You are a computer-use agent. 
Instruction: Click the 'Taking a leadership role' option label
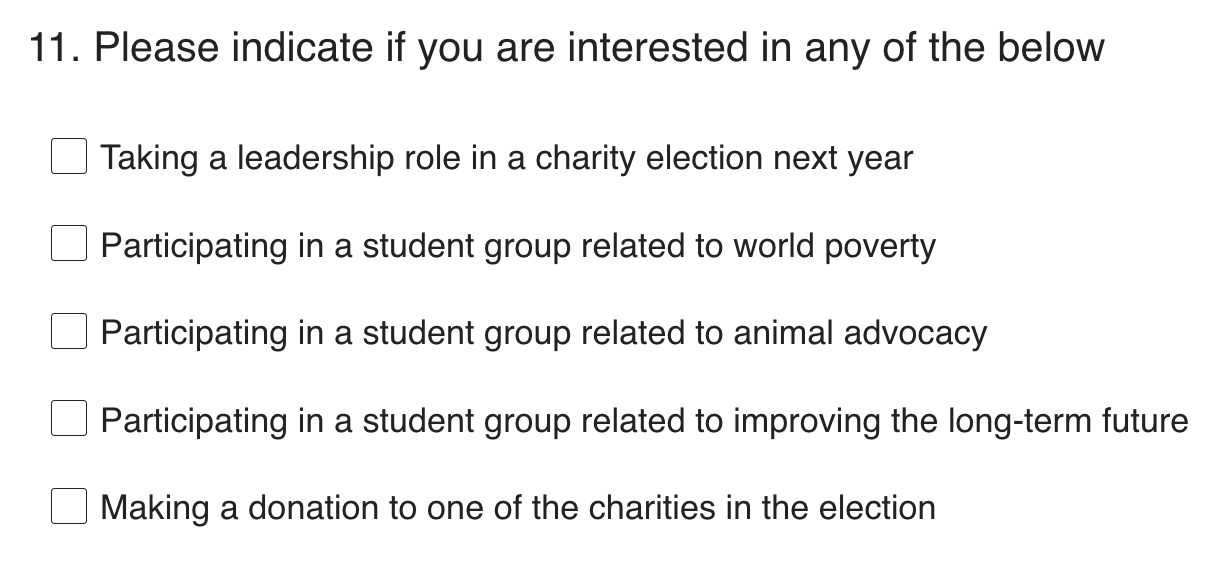pyautogui.click(x=506, y=158)
